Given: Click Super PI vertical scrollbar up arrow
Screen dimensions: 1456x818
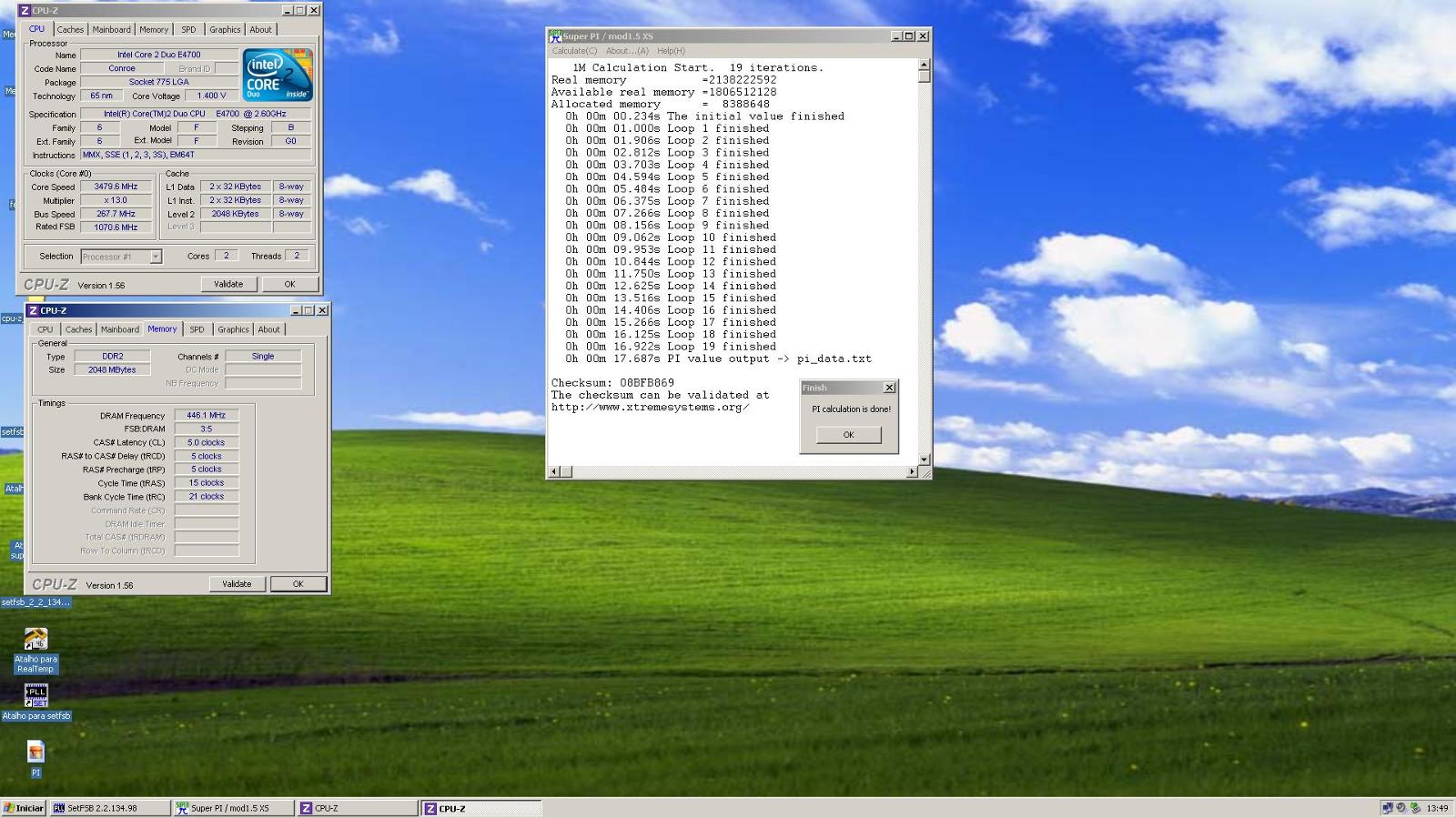Looking at the screenshot, I should (925, 65).
